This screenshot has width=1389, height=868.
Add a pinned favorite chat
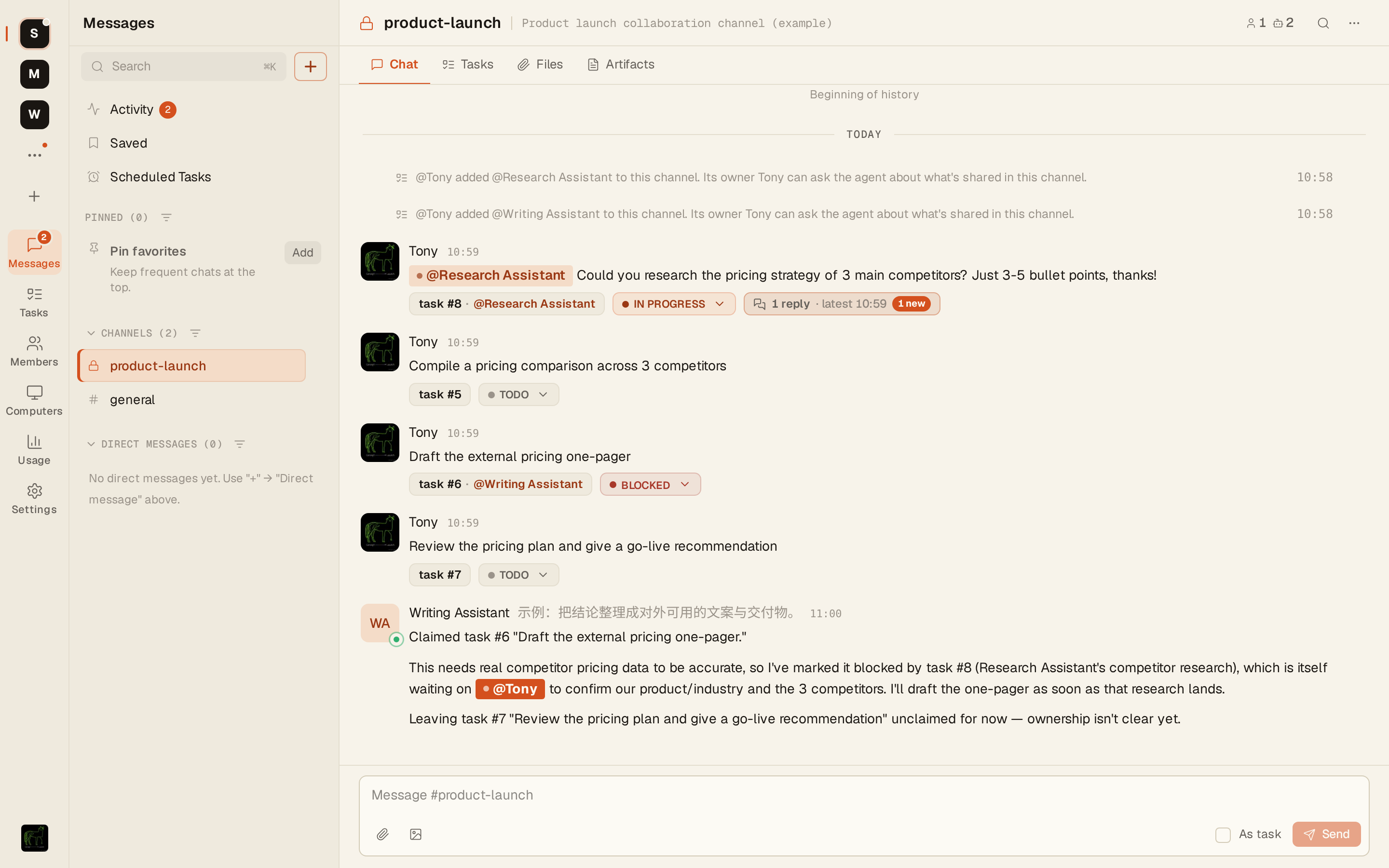point(302,253)
